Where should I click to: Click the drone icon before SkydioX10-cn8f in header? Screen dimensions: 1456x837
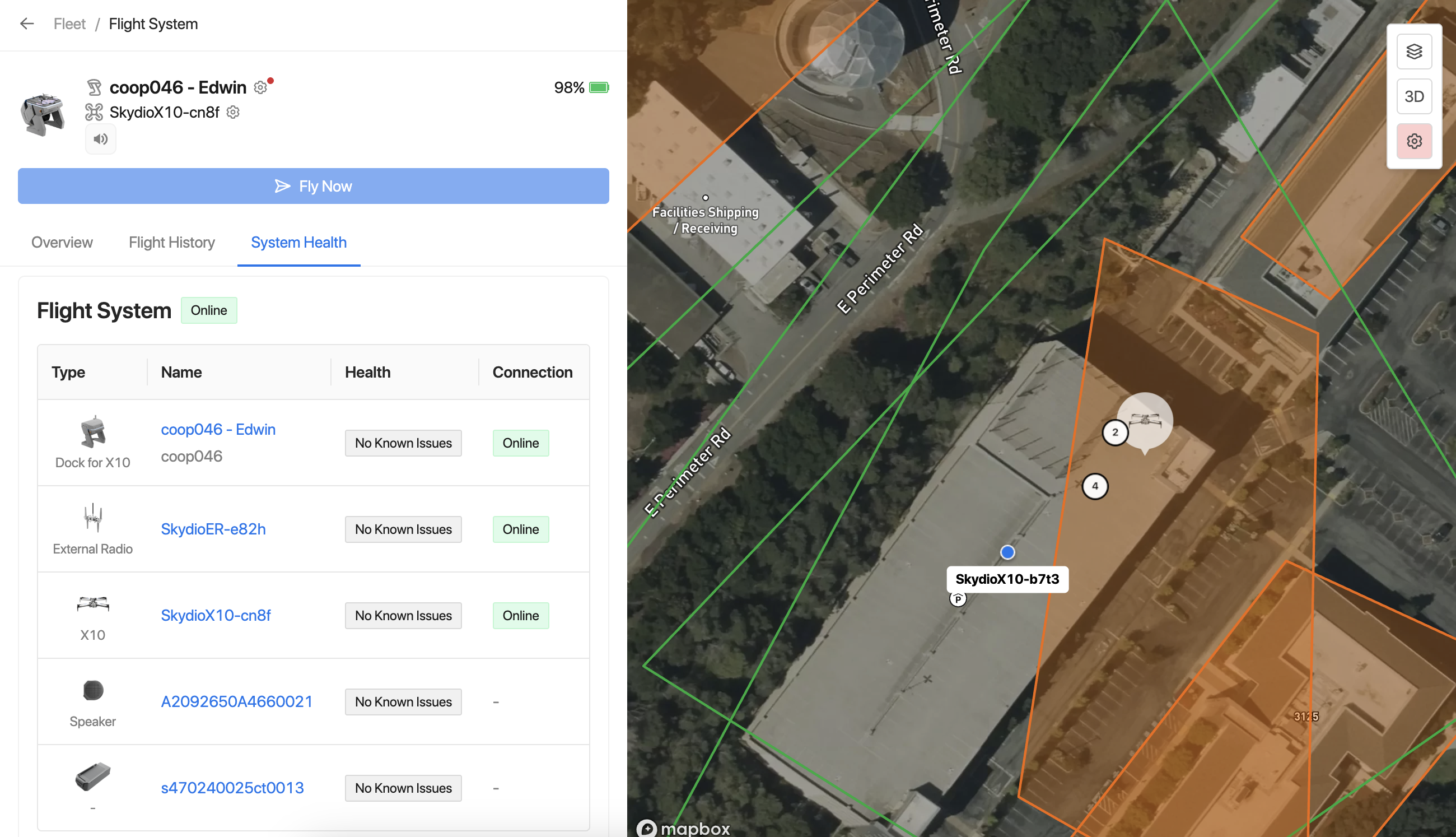[x=94, y=112]
